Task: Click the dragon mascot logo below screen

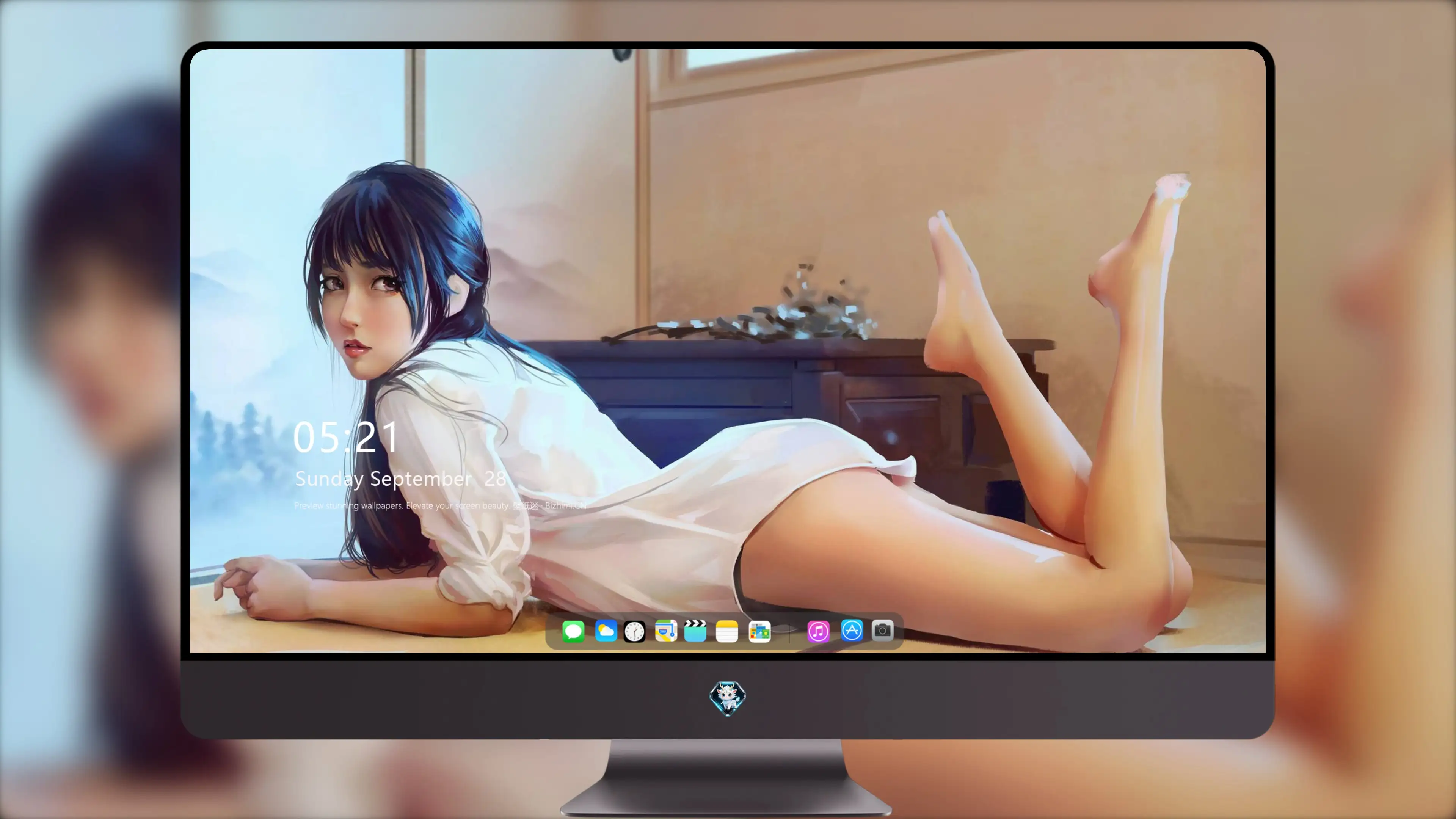Action: 728,698
